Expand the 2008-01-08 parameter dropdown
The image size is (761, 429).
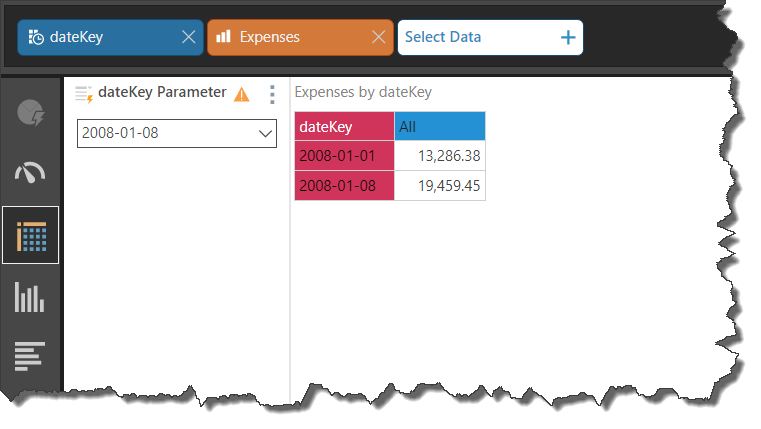[x=266, y=133]
